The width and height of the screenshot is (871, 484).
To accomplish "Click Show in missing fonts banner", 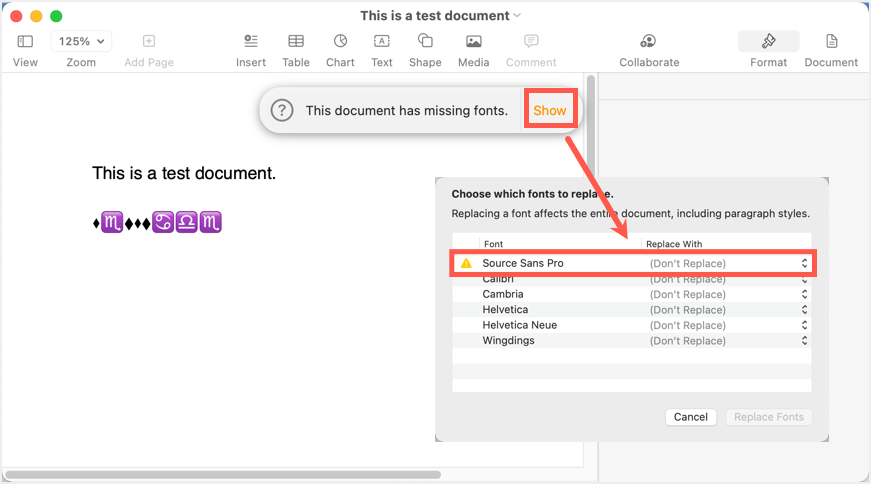I will [549, 110].
